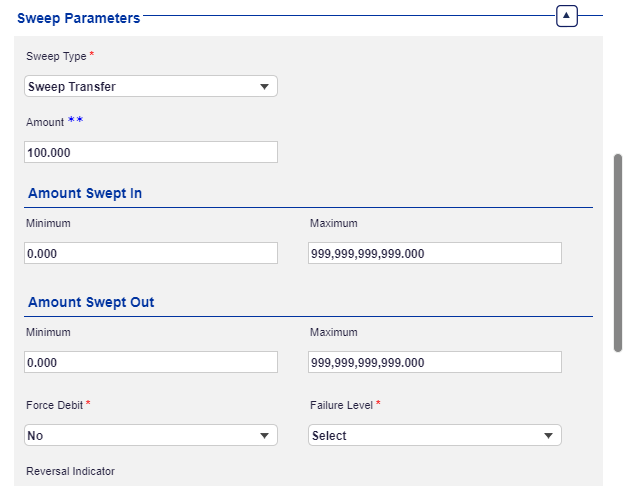This screenshot has height=495, width=628.
Task: Click the Force Debit field label
Action: click(54, 405)
